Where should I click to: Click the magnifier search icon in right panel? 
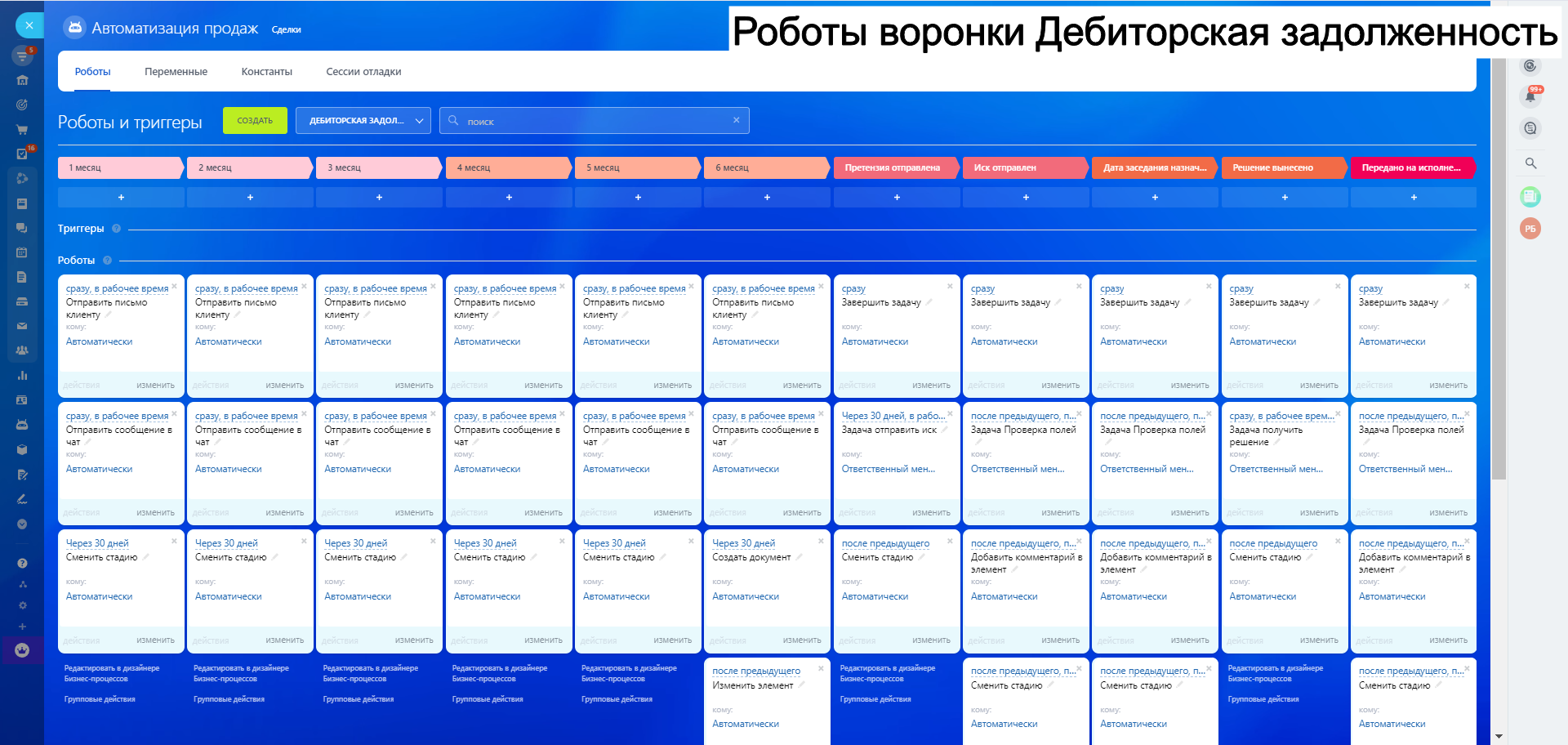click(1530, 163)
